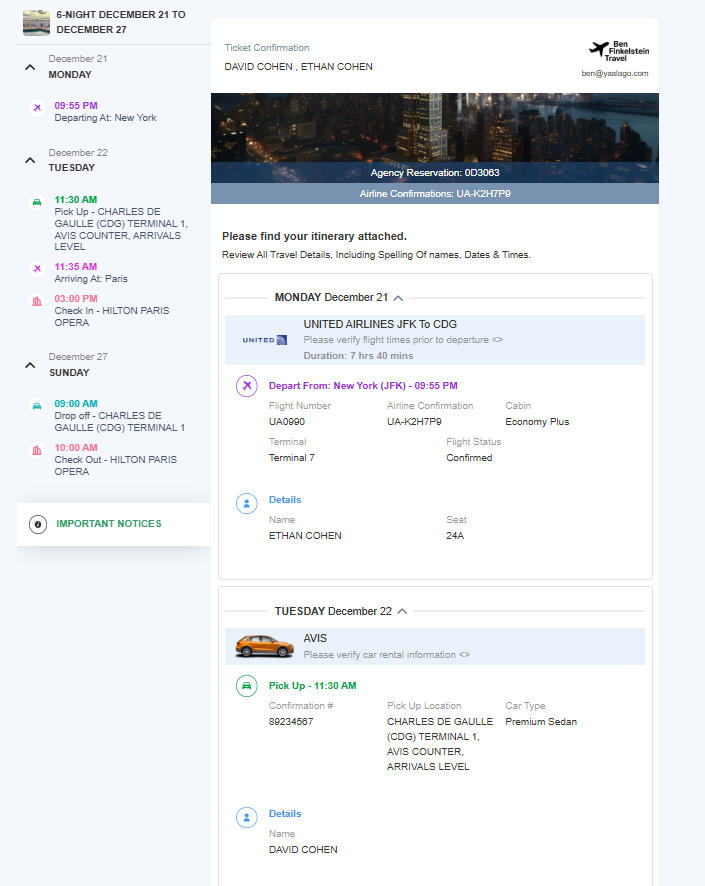Click flight number UA0990
This screenshot has height=886, width=705.
click(x=287, y=422)
